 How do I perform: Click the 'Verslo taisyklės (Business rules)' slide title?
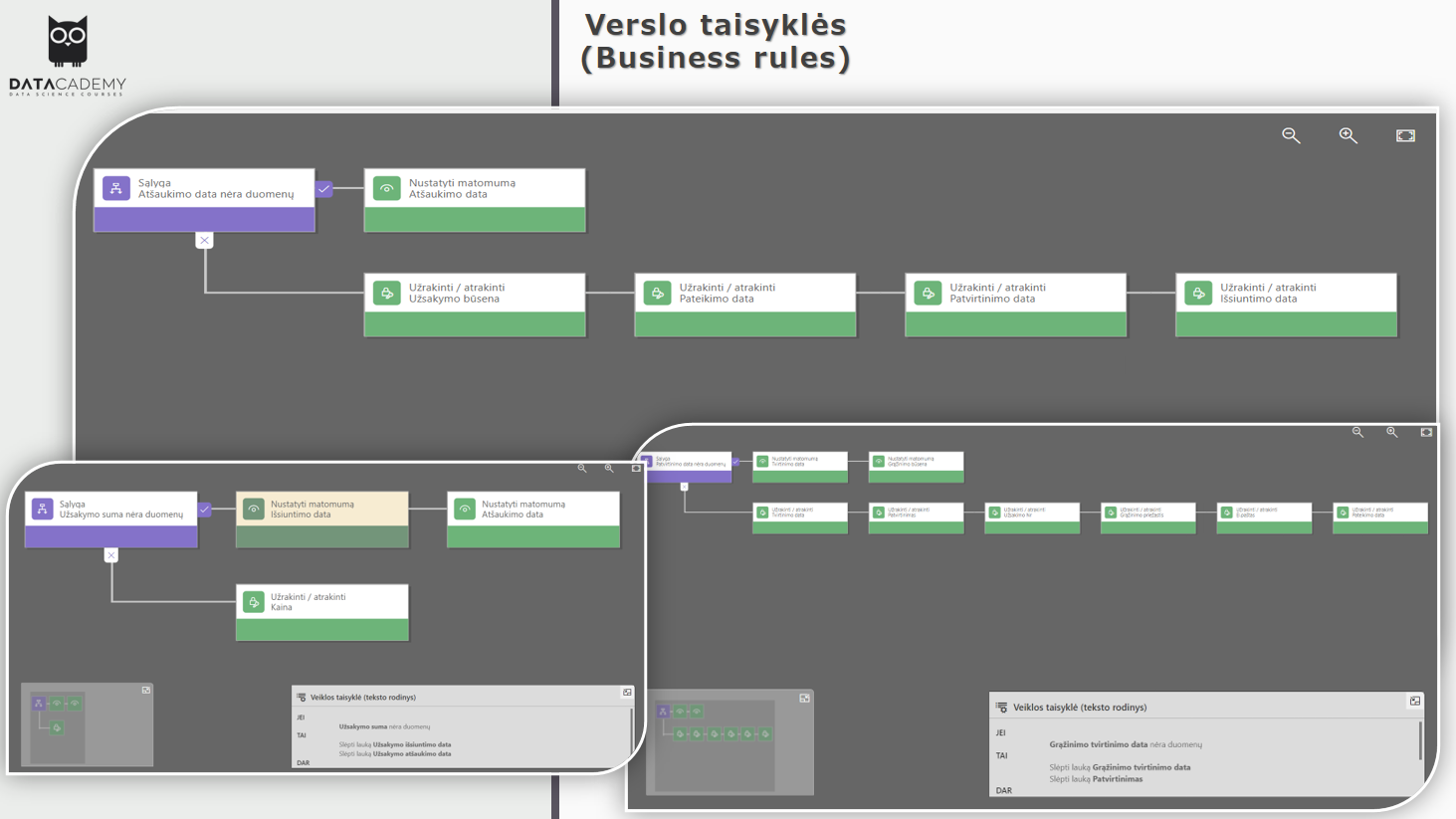(716, 41)
